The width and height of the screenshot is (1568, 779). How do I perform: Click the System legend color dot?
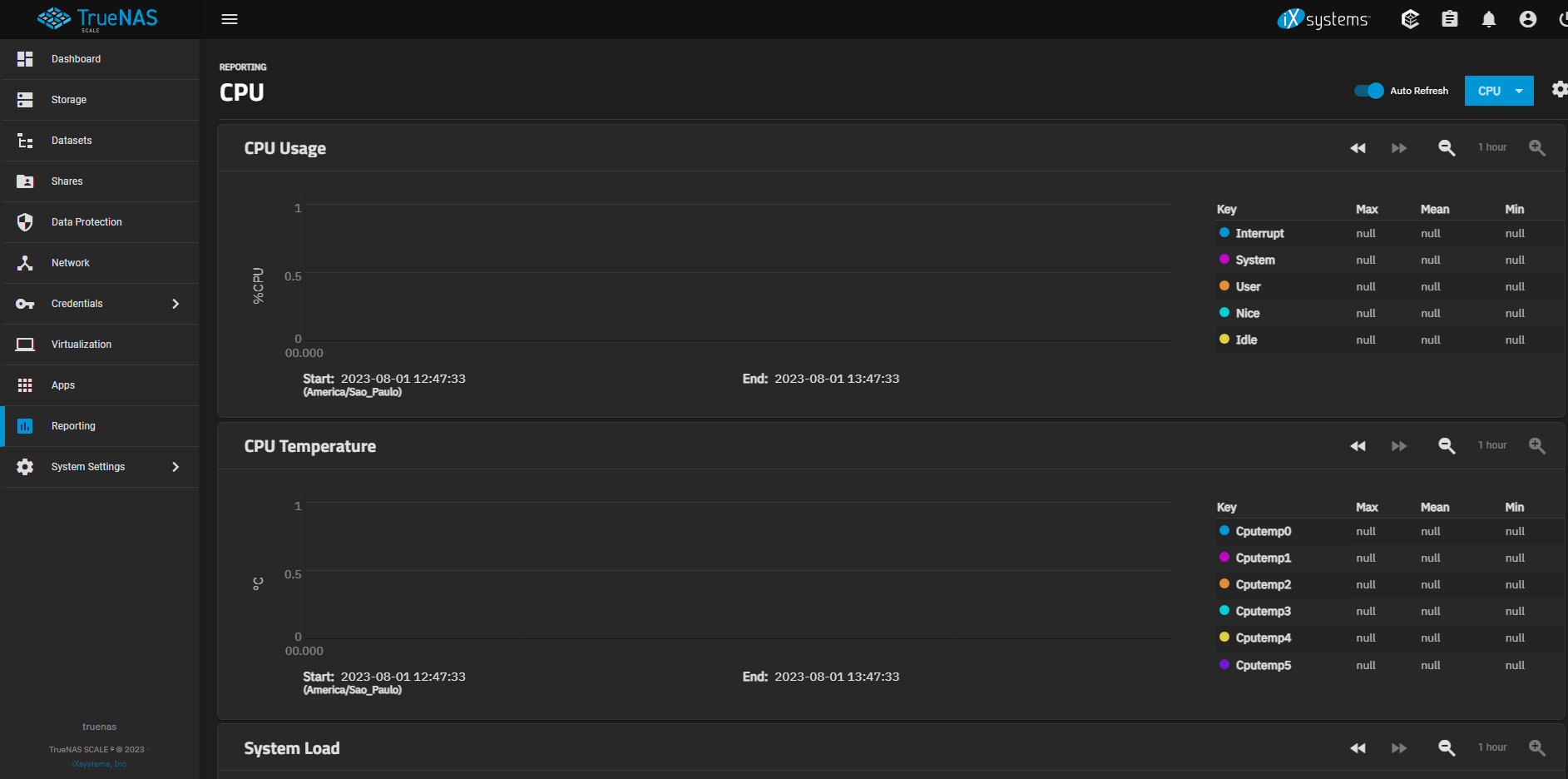pos(1224,260)
